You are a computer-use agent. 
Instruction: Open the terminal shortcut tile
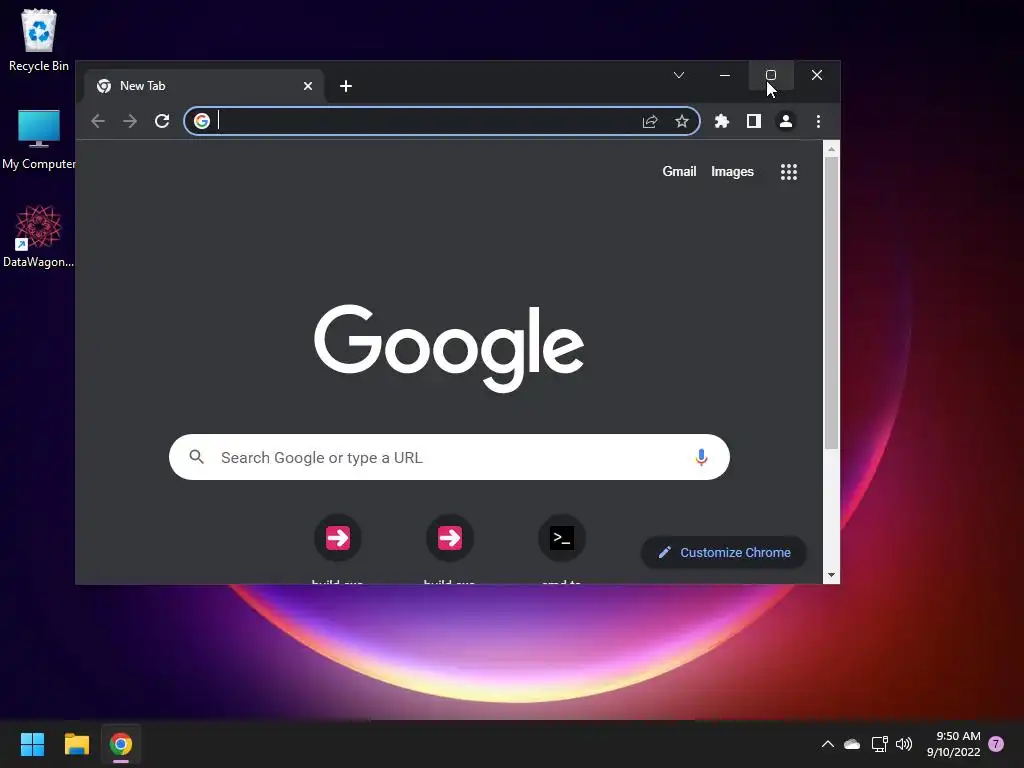pos(562,538)
